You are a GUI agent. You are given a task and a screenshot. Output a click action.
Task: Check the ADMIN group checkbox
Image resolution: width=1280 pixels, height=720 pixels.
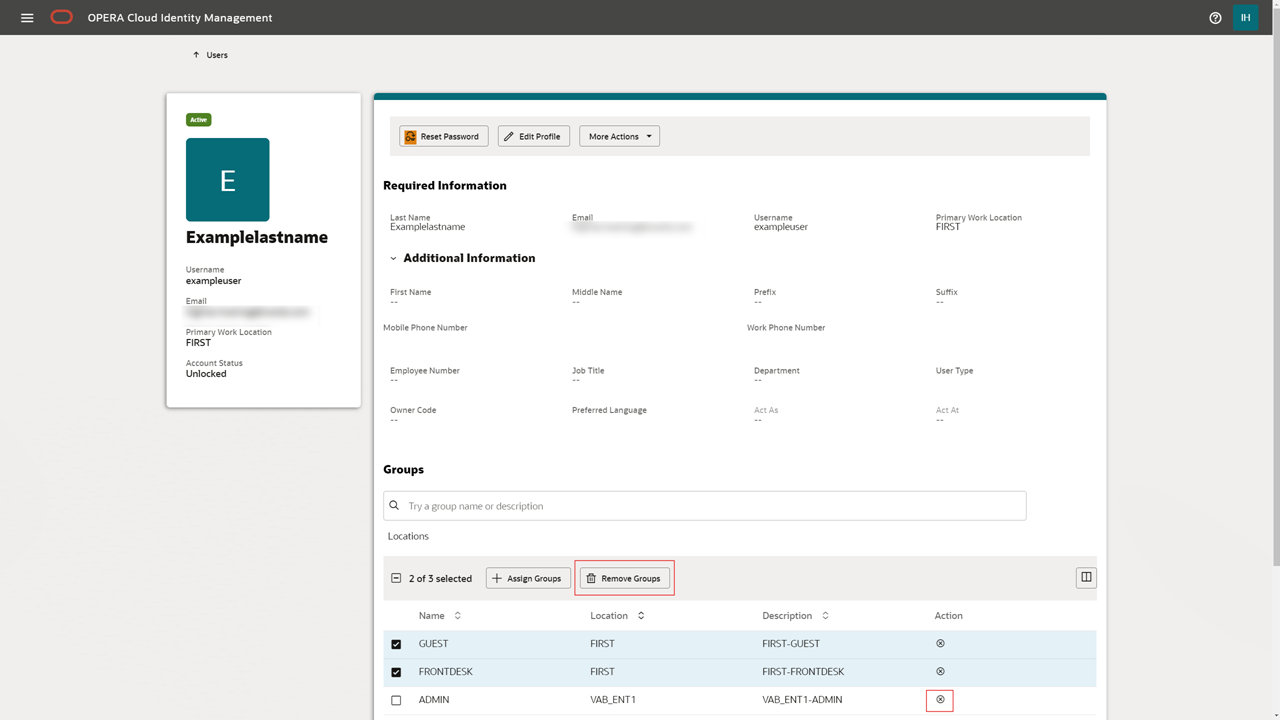(396, 699)
